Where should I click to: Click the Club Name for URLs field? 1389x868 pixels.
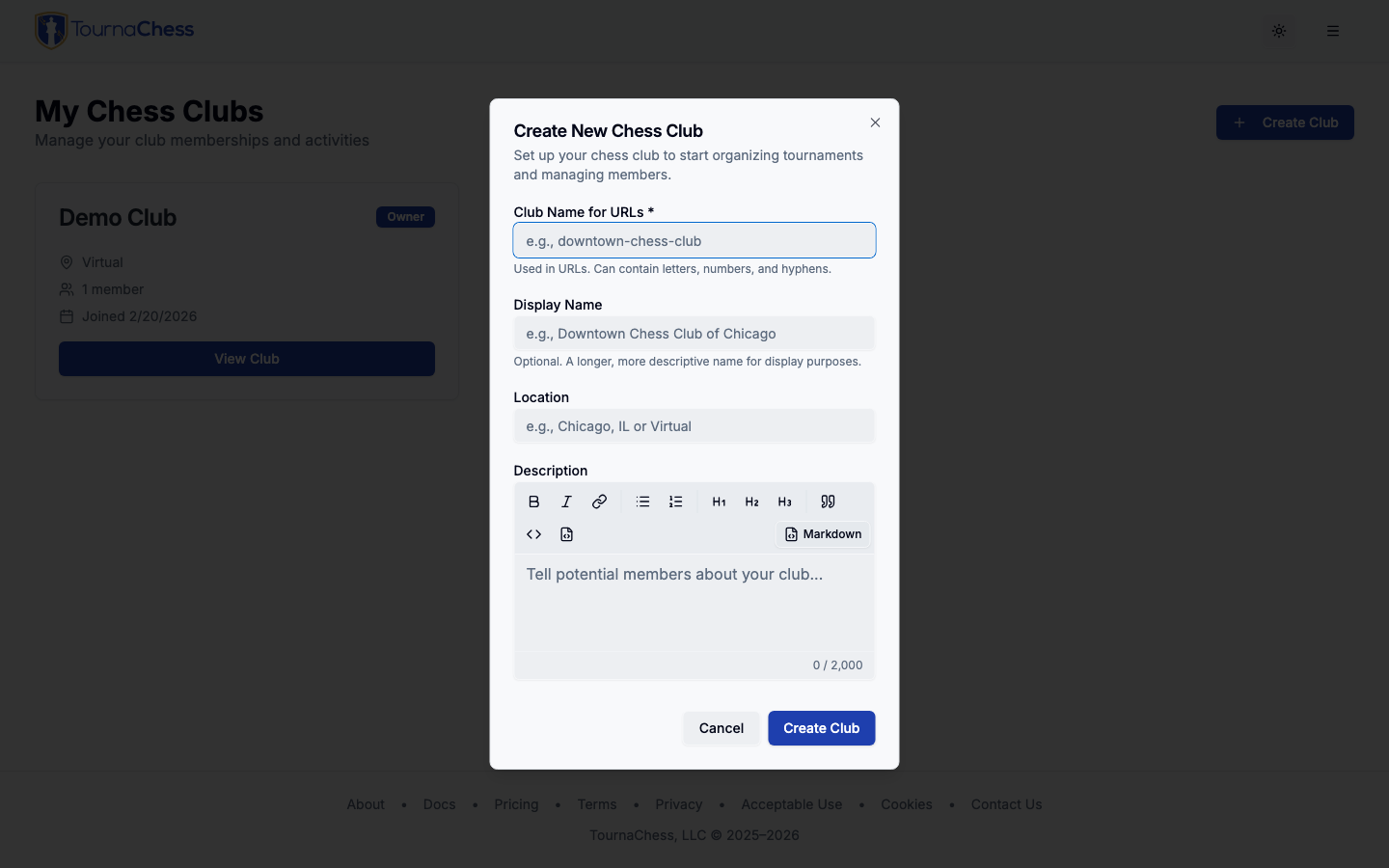click(x=694, y=241)
